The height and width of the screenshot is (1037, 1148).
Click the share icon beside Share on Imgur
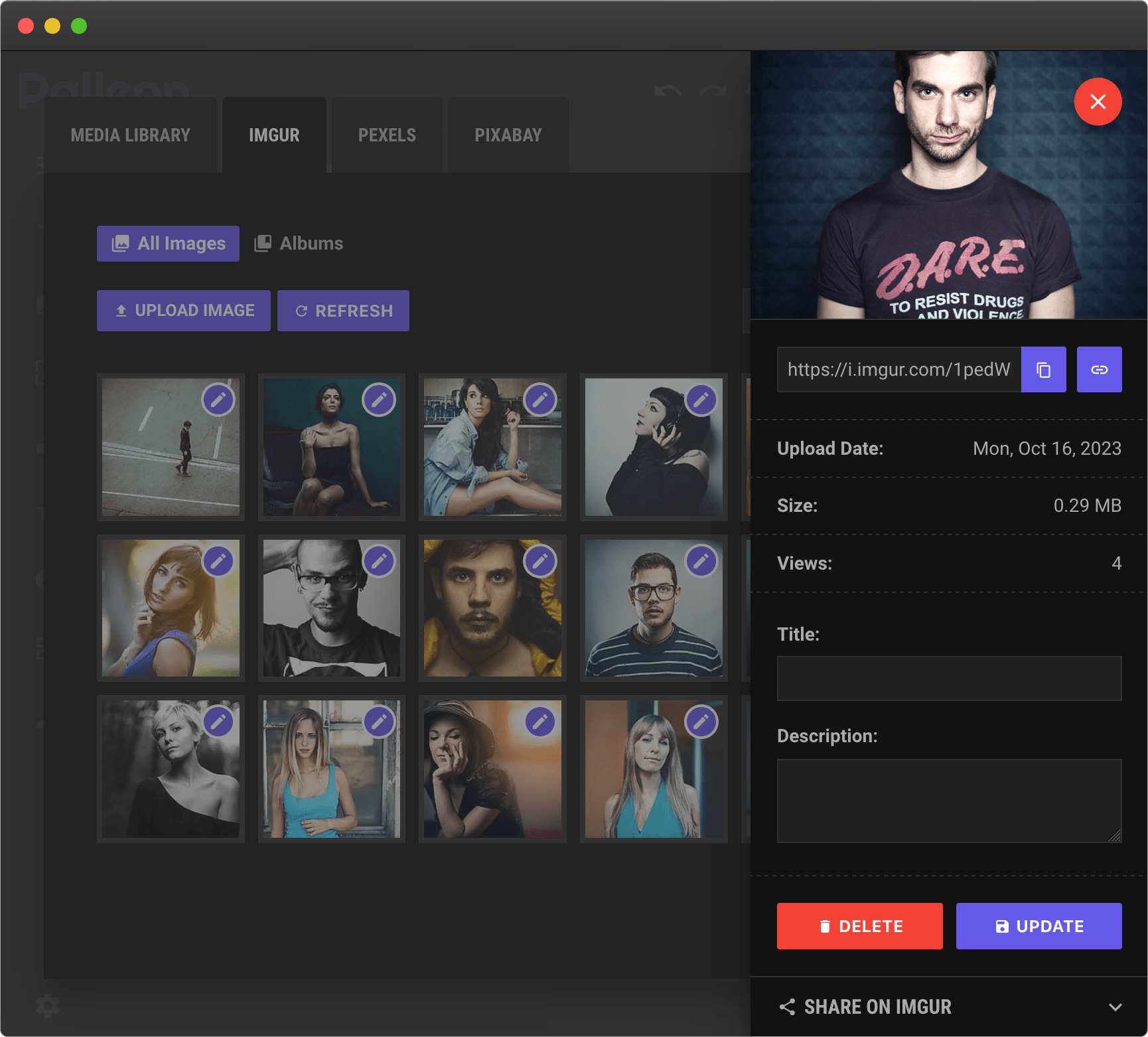coord(787,1007)
